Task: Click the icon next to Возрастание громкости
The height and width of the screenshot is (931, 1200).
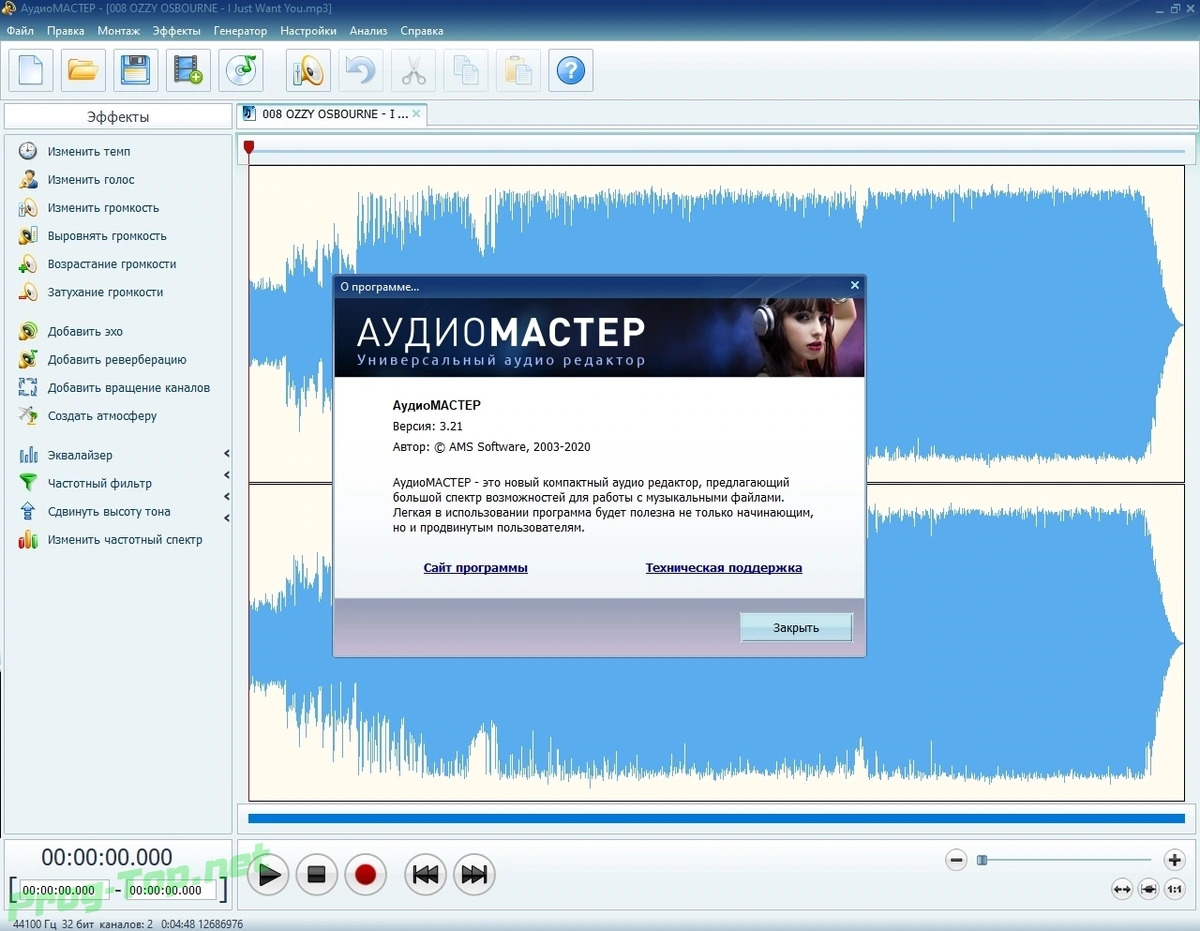Action: click(28, 264)
